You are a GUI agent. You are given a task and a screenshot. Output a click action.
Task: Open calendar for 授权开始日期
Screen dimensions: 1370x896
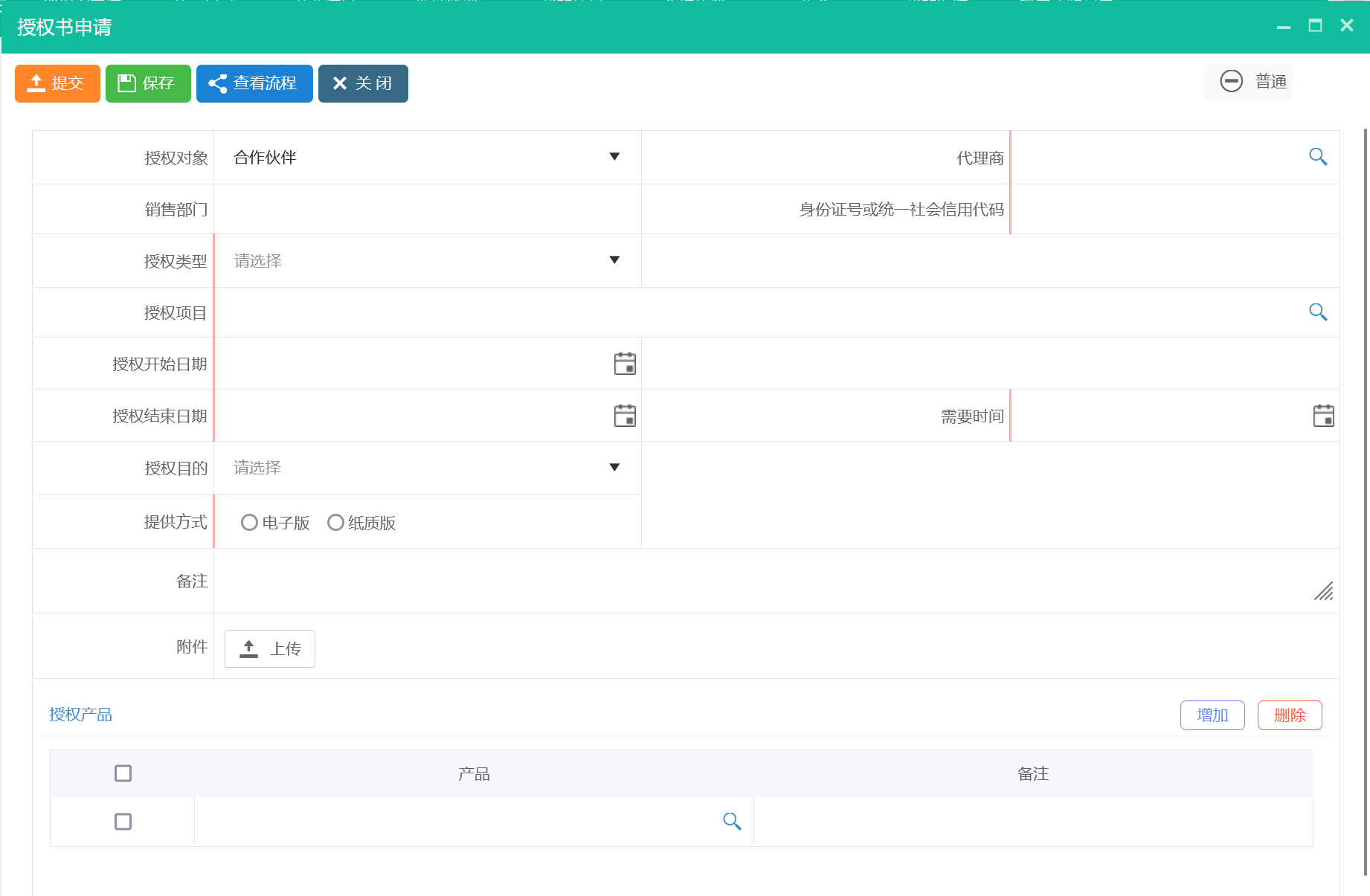pyautogui.click(x=625, y=364)
